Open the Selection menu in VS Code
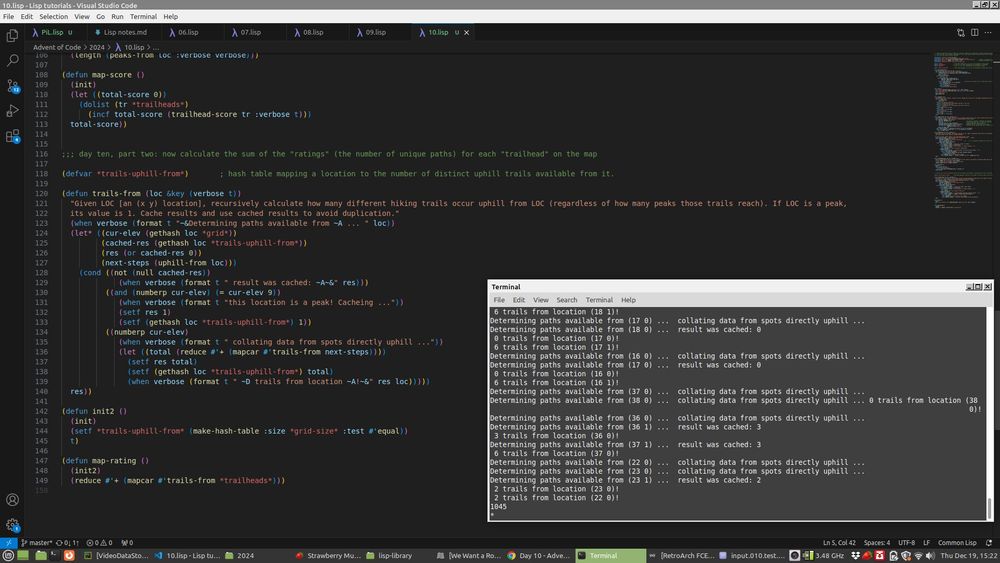1000x563 pixels. click(x=54, y=17)
